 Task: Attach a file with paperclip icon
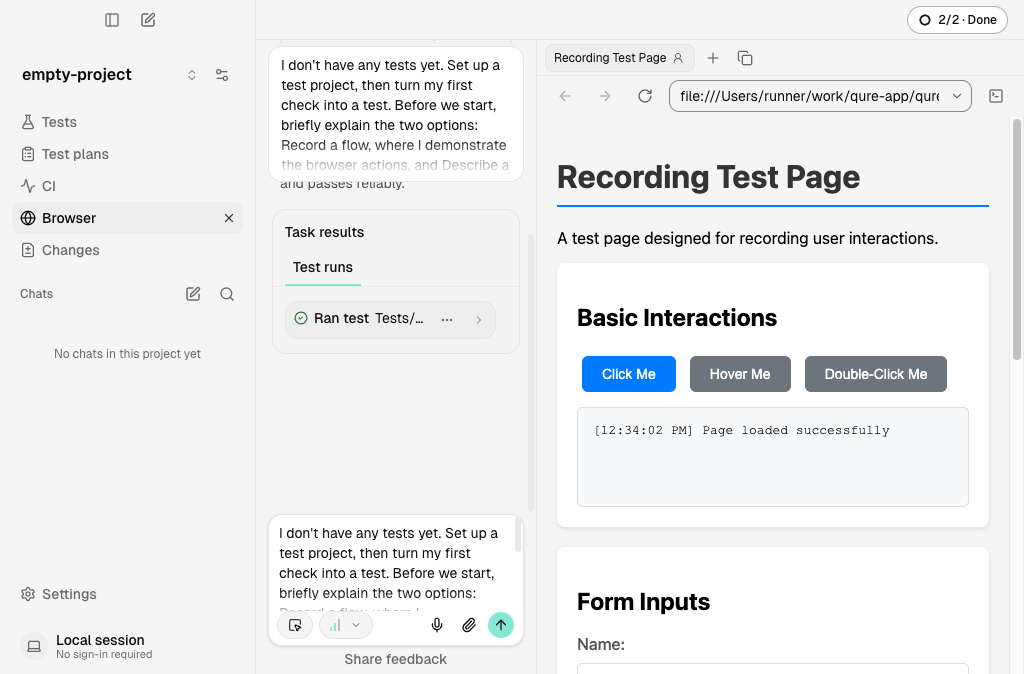(x=469, y=625)
